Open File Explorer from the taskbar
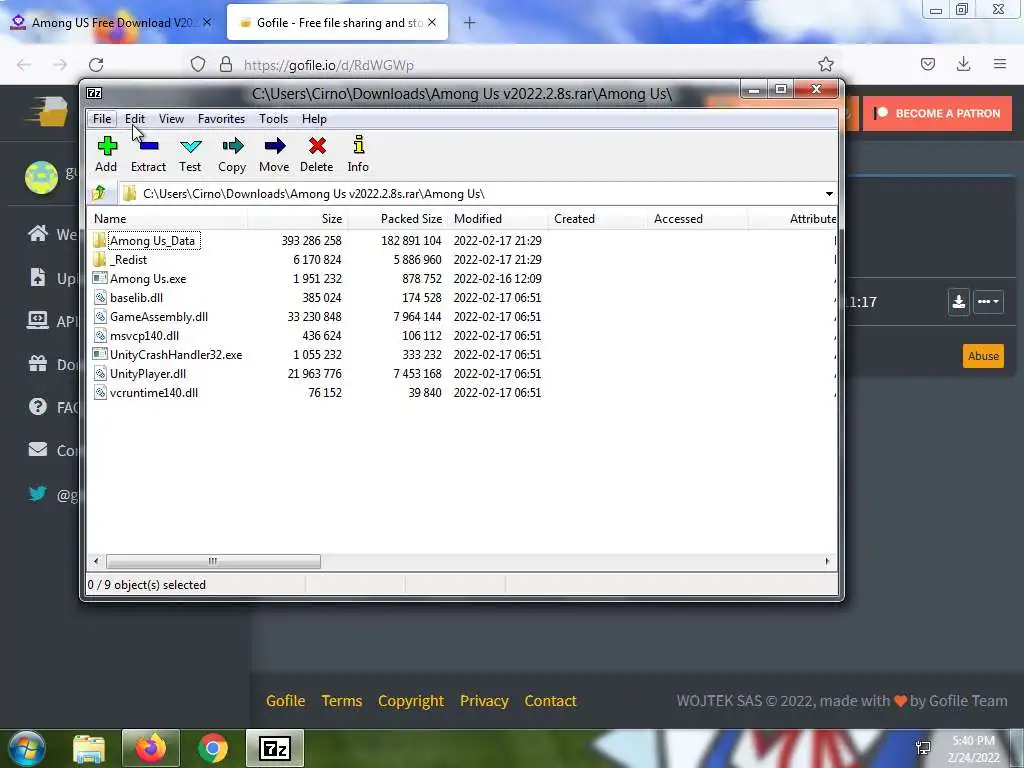Image resolution: width=1024 pixels, height=768 pixels. pos(89,748)
